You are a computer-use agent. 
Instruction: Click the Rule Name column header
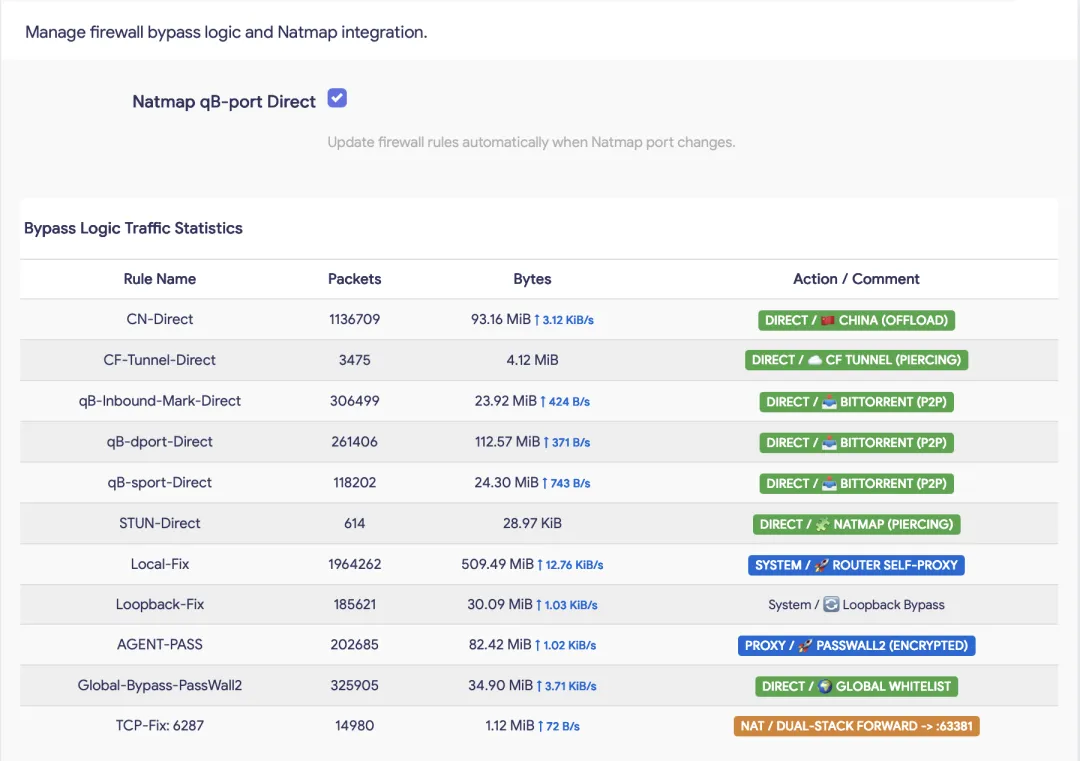(x=160, y=279)
